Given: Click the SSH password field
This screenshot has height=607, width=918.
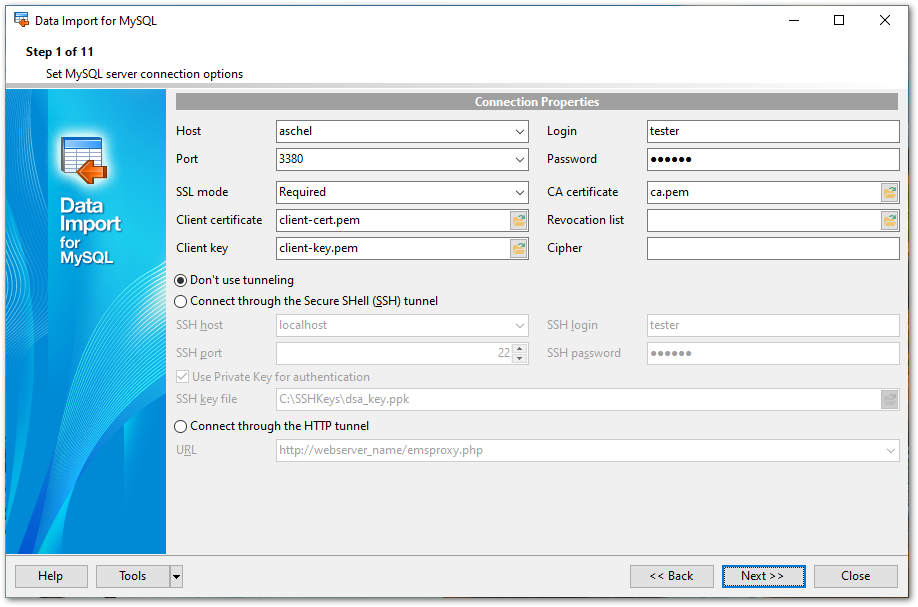Looking at the screenshot, I should pos(773,354).
